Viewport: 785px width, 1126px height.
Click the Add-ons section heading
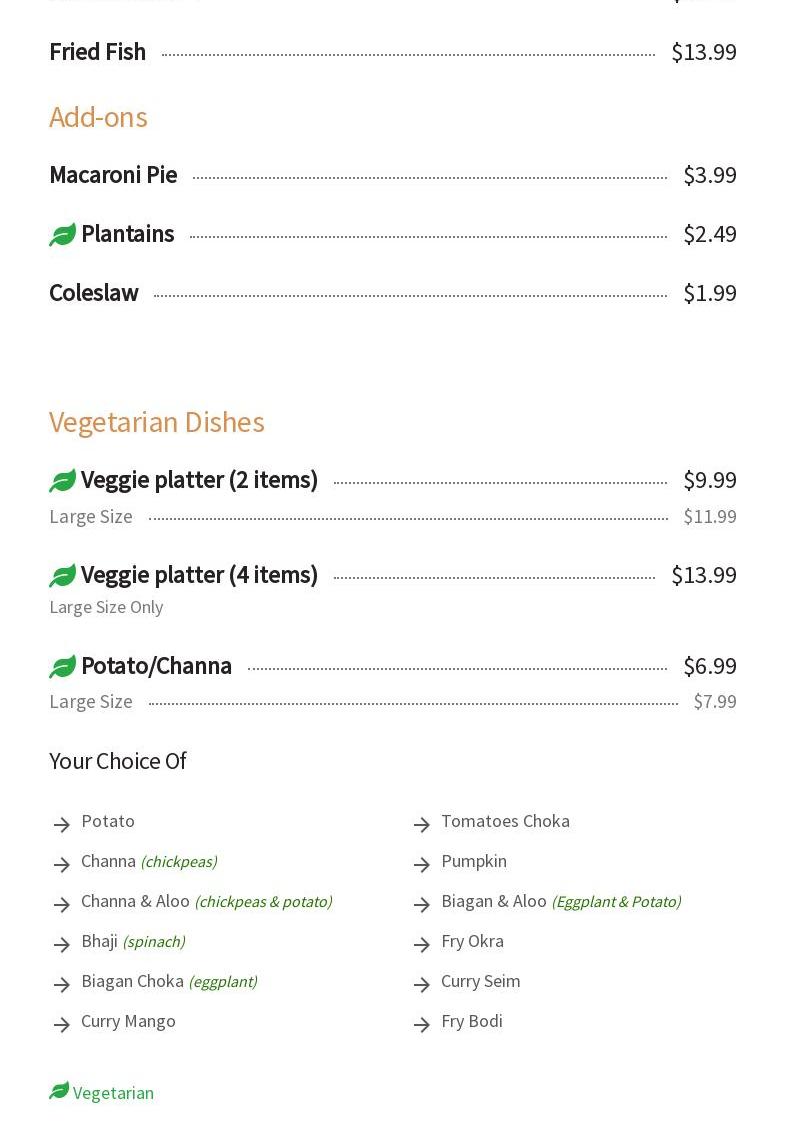click(x=98, y=117)
